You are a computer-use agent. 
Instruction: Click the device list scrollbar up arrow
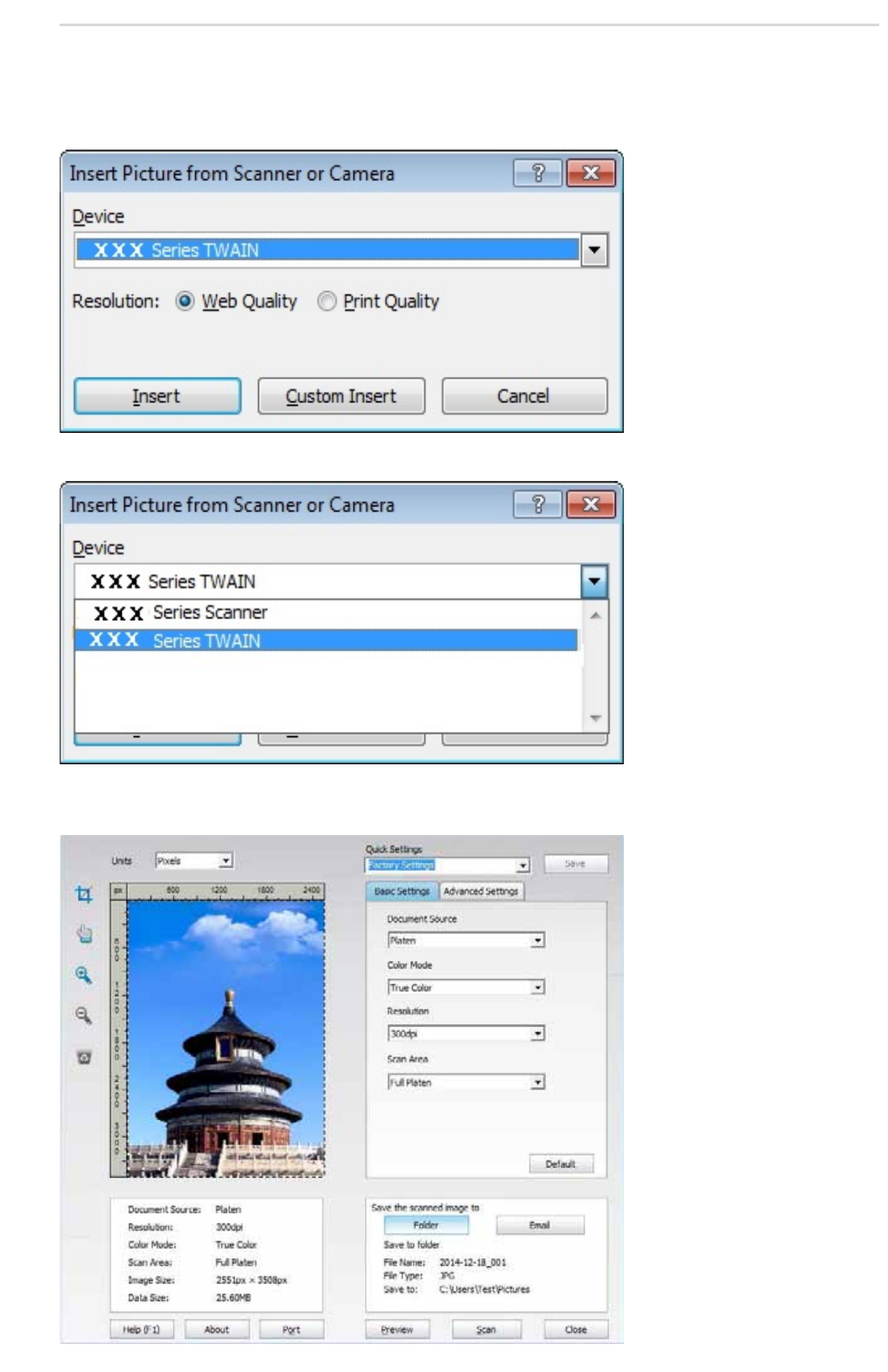click(595, 616)
